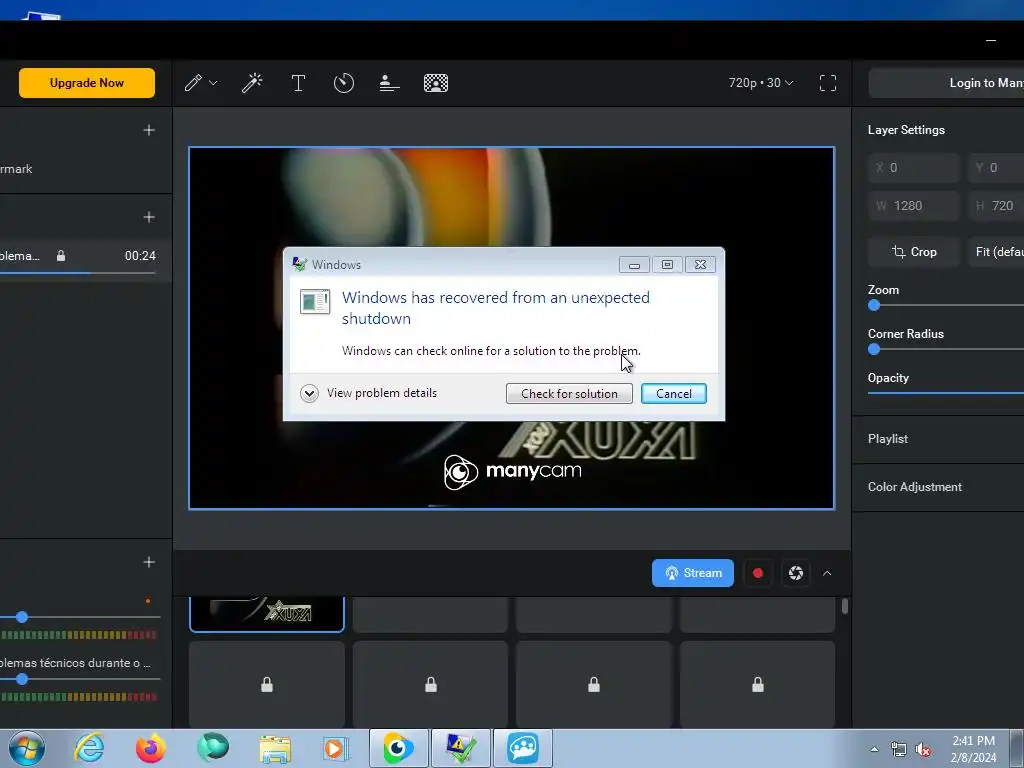Screen dimensions: 1024x768
Task: Add audio source with the bottom-left plus
Action: 149,562
